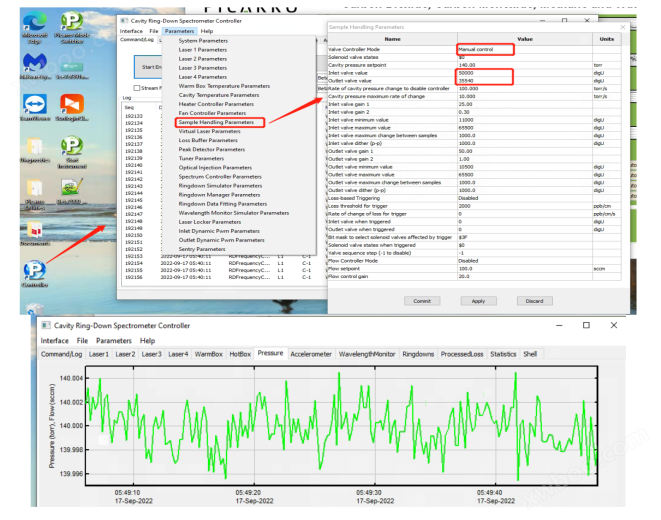Viewport: 661px width, 520px height.
Task: Click the Value column header
Action: pos(525,39)
